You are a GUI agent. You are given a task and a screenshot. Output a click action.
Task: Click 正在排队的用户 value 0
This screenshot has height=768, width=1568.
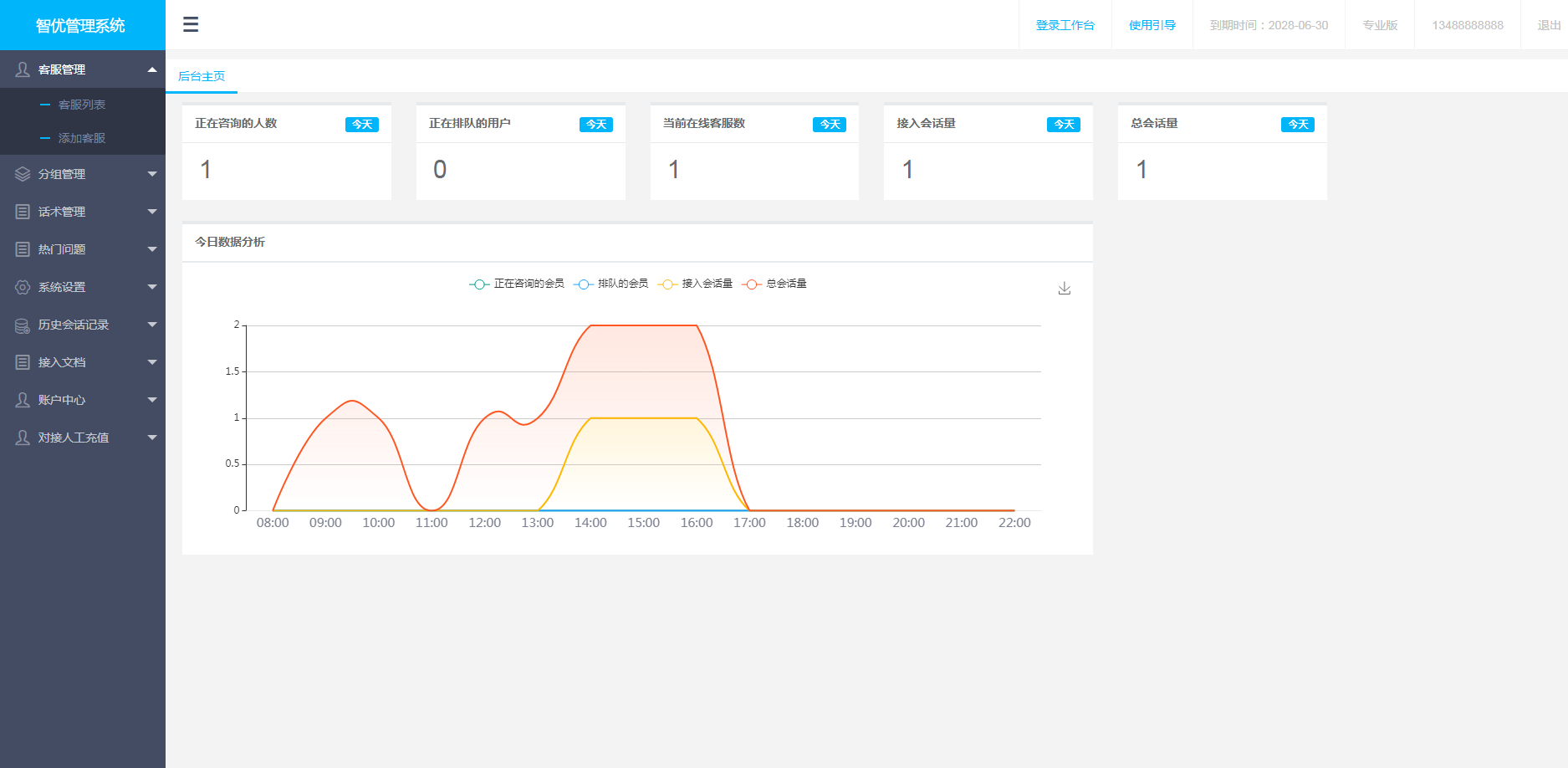(440, 170)
